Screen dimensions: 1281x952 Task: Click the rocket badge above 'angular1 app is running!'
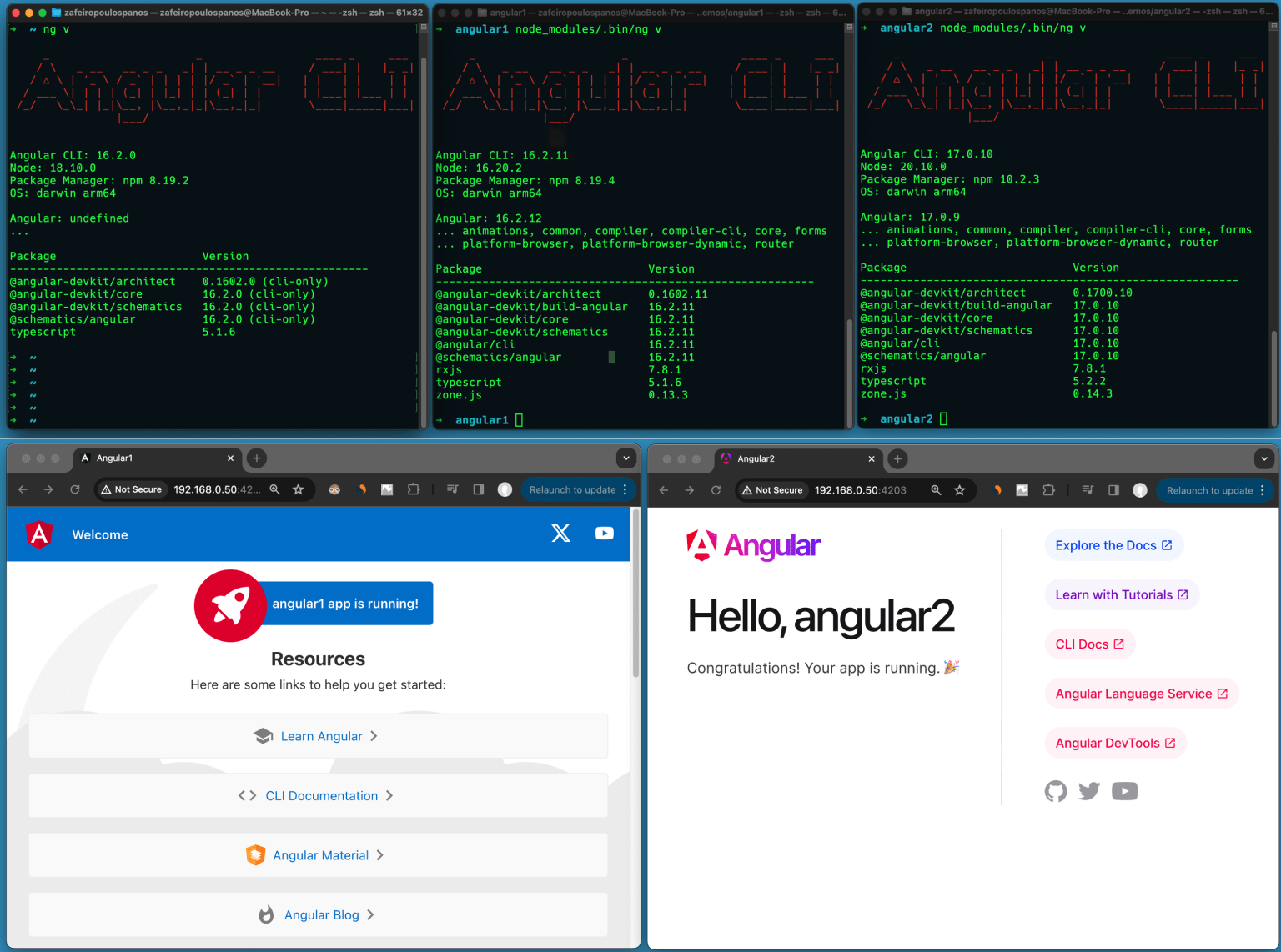tap(230, 606)
